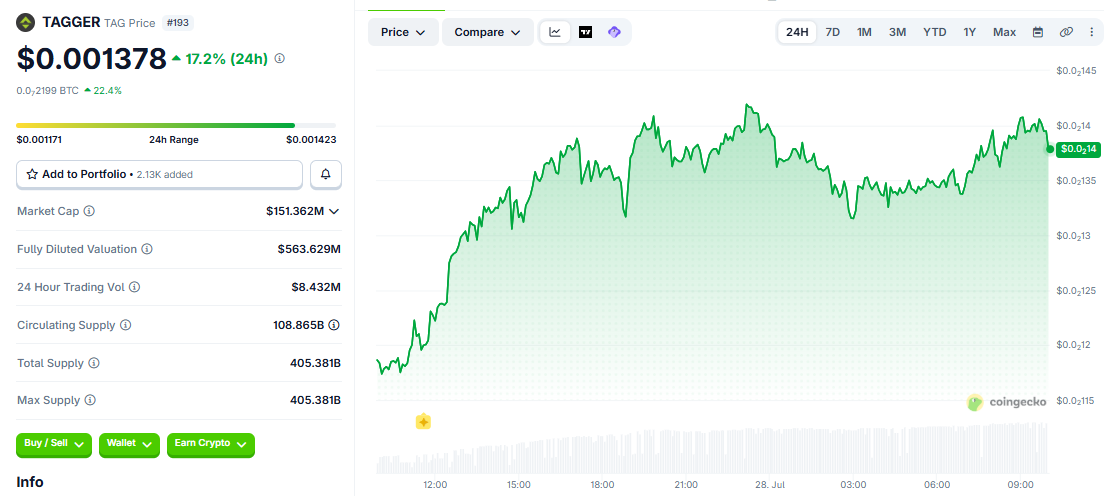Open the calendar date range picker

coord(1038,32)
